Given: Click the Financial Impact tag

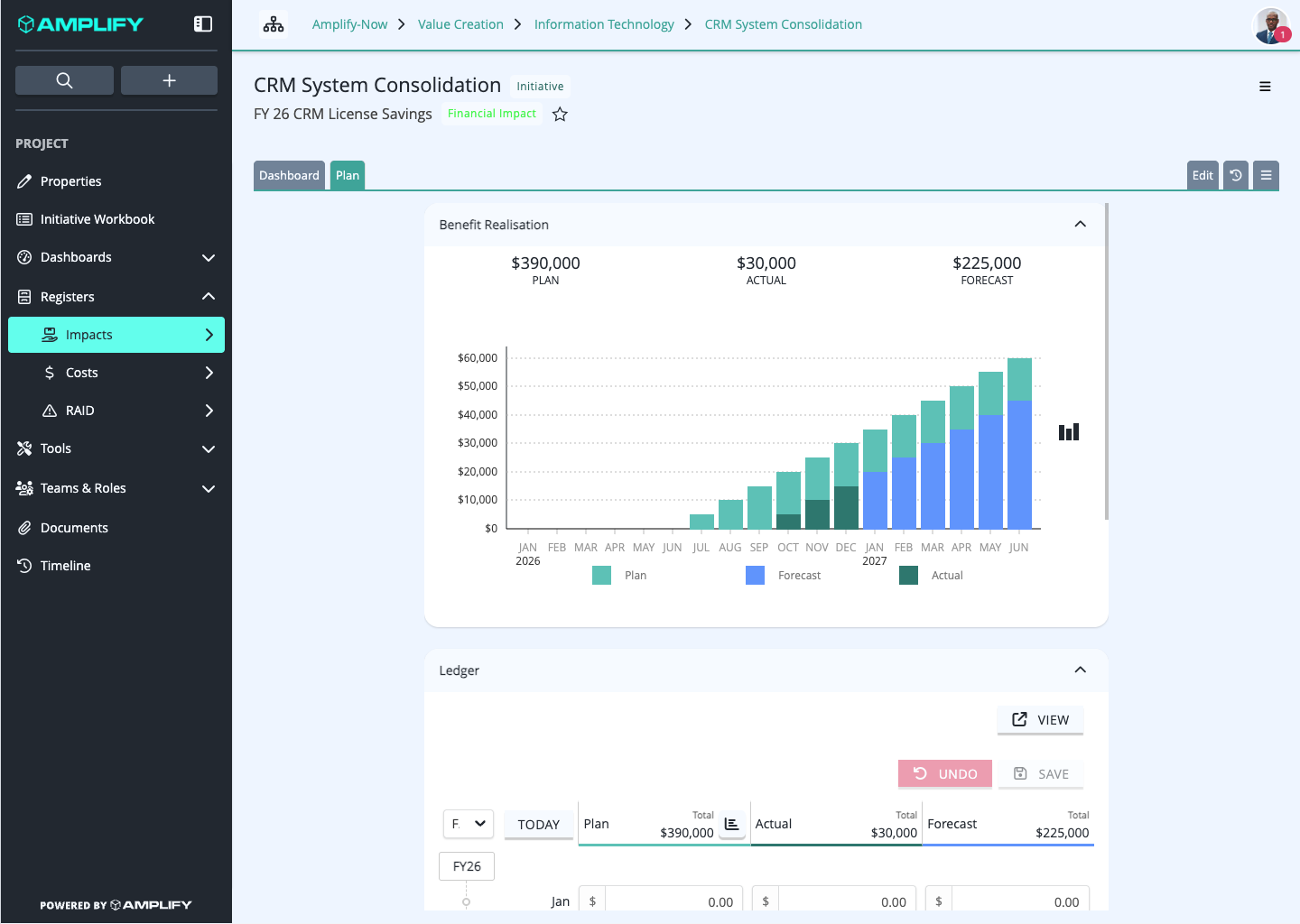Looking at the screenshot, I should pyautogui.click(x=492, y=114).
